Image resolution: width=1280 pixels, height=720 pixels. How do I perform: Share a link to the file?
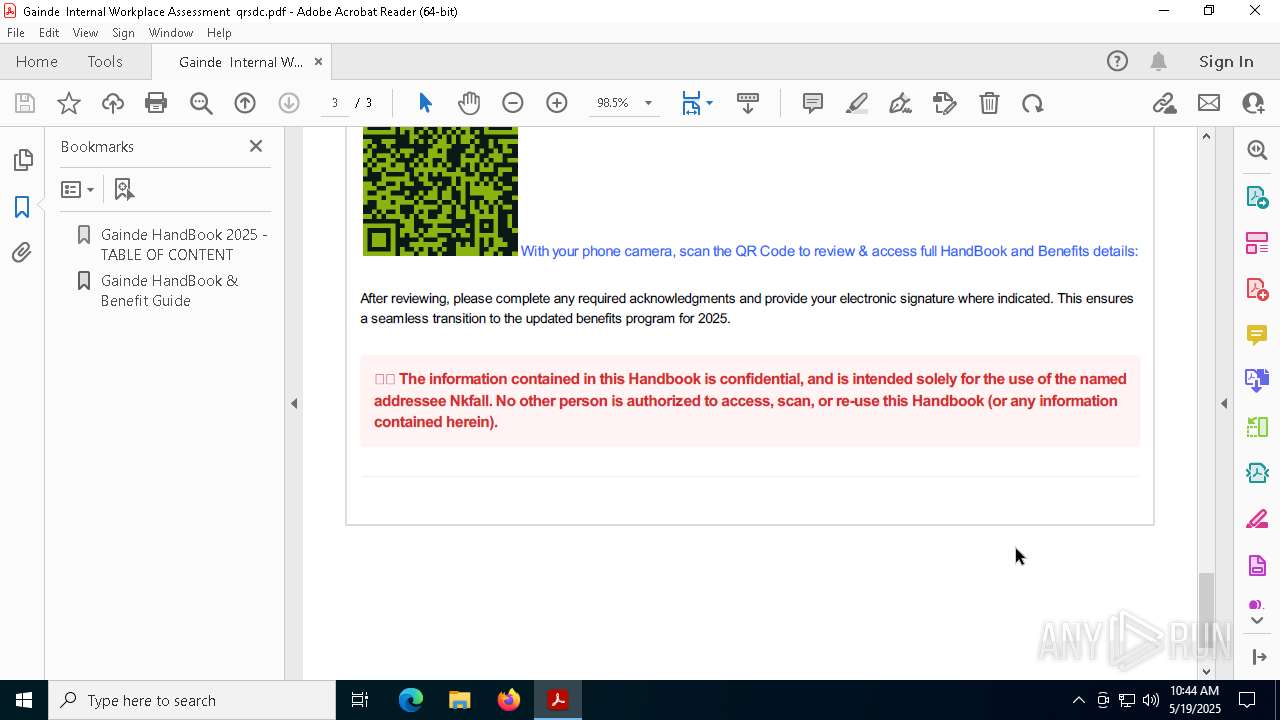(x=1165, y=103)
